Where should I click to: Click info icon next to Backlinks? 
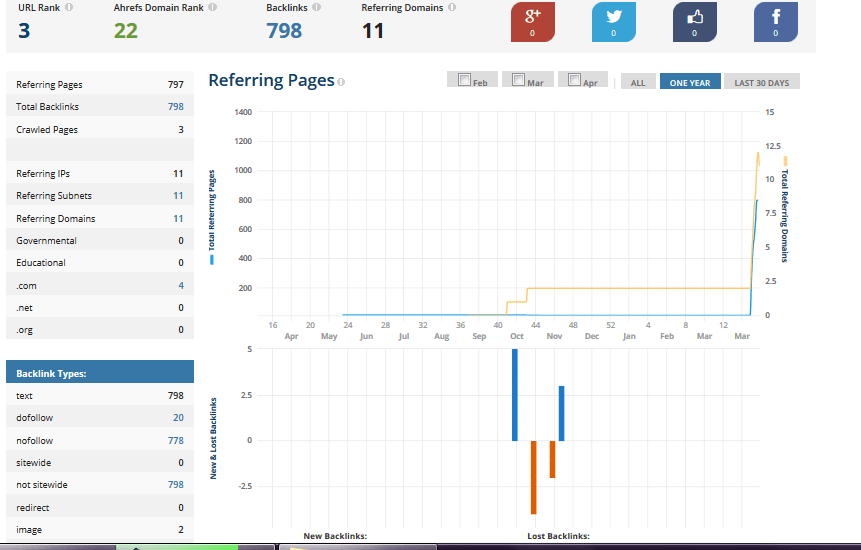click(x=317, y=7)
